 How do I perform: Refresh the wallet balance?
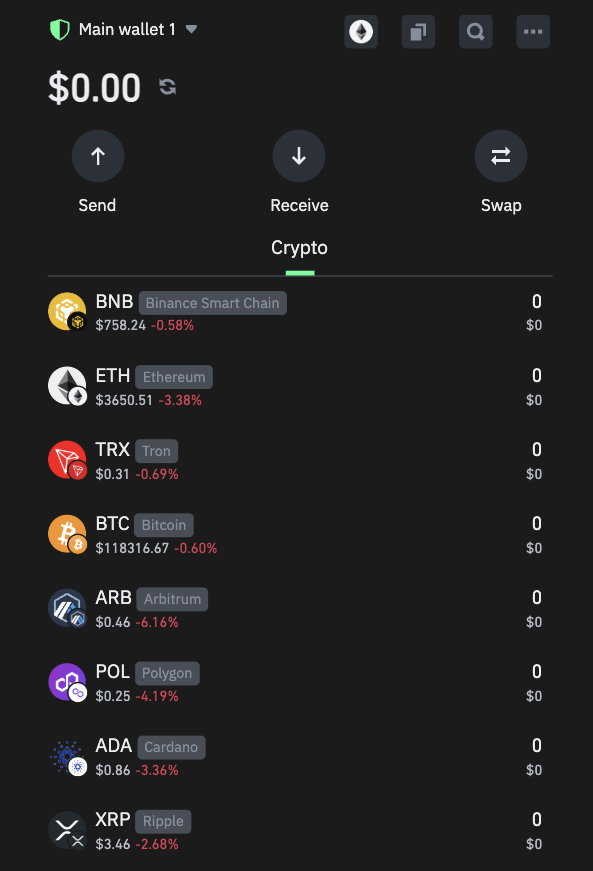coord(168,87)
